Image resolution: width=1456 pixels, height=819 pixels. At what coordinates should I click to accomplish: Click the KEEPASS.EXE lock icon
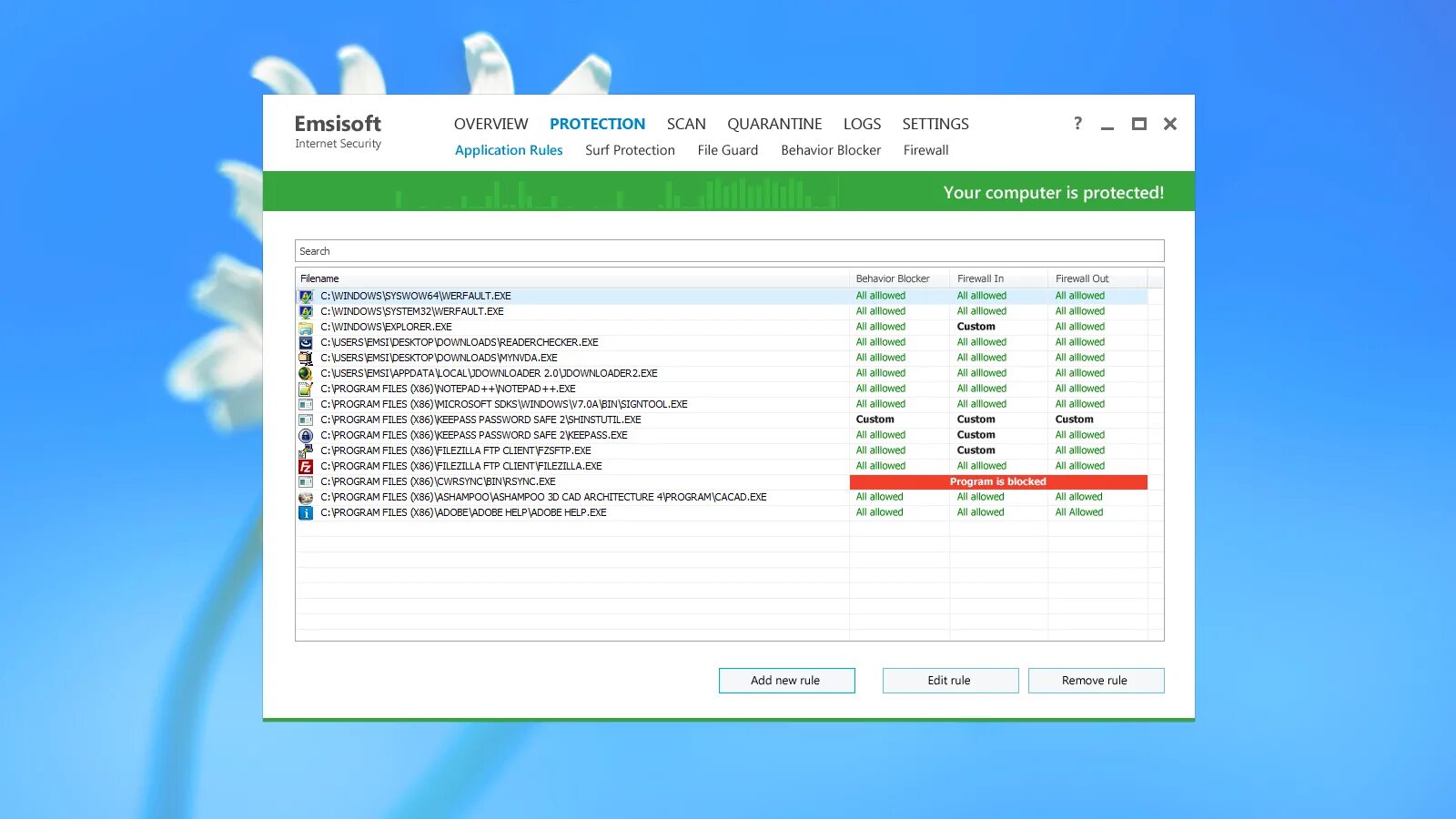point(306,435)
